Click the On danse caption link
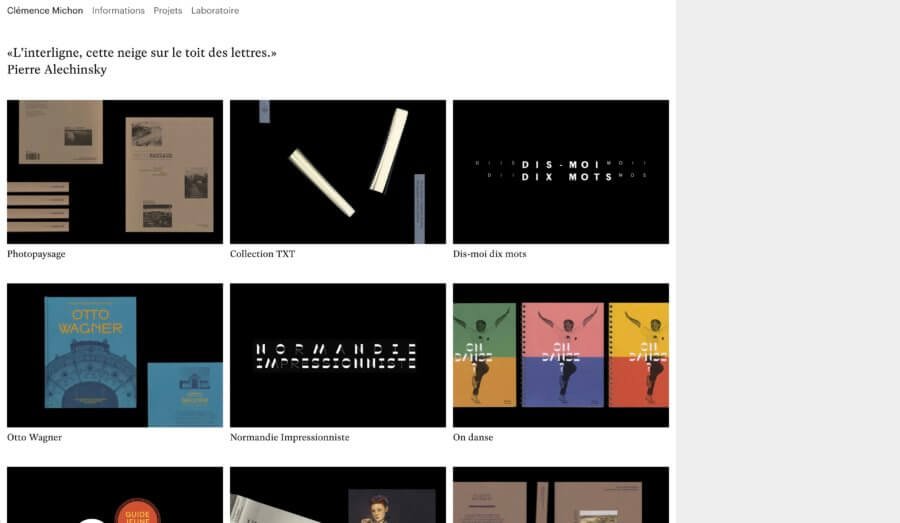Screen dimensions: 900x523 point(473,437)
